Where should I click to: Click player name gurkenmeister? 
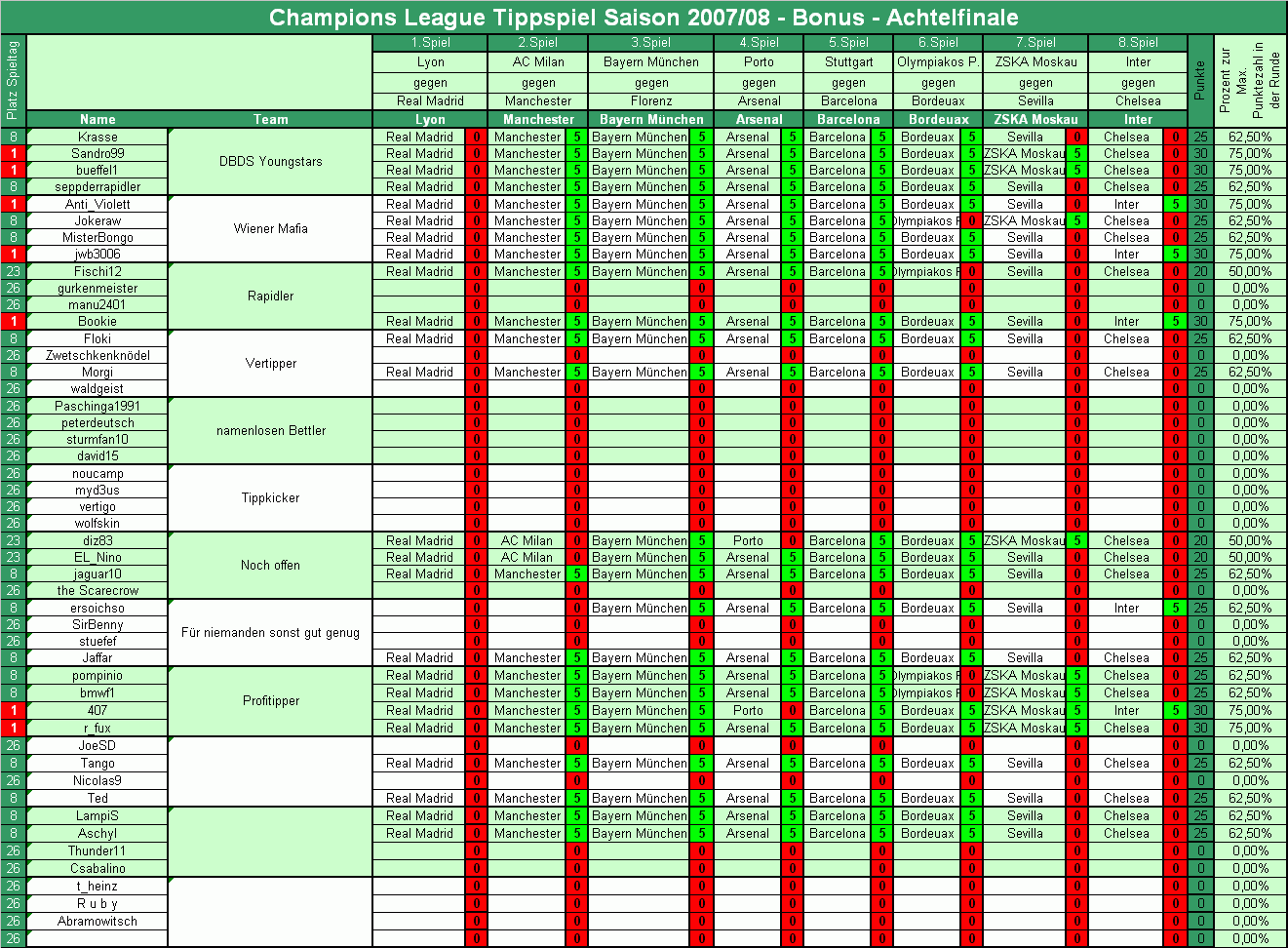tap(98, 289)
